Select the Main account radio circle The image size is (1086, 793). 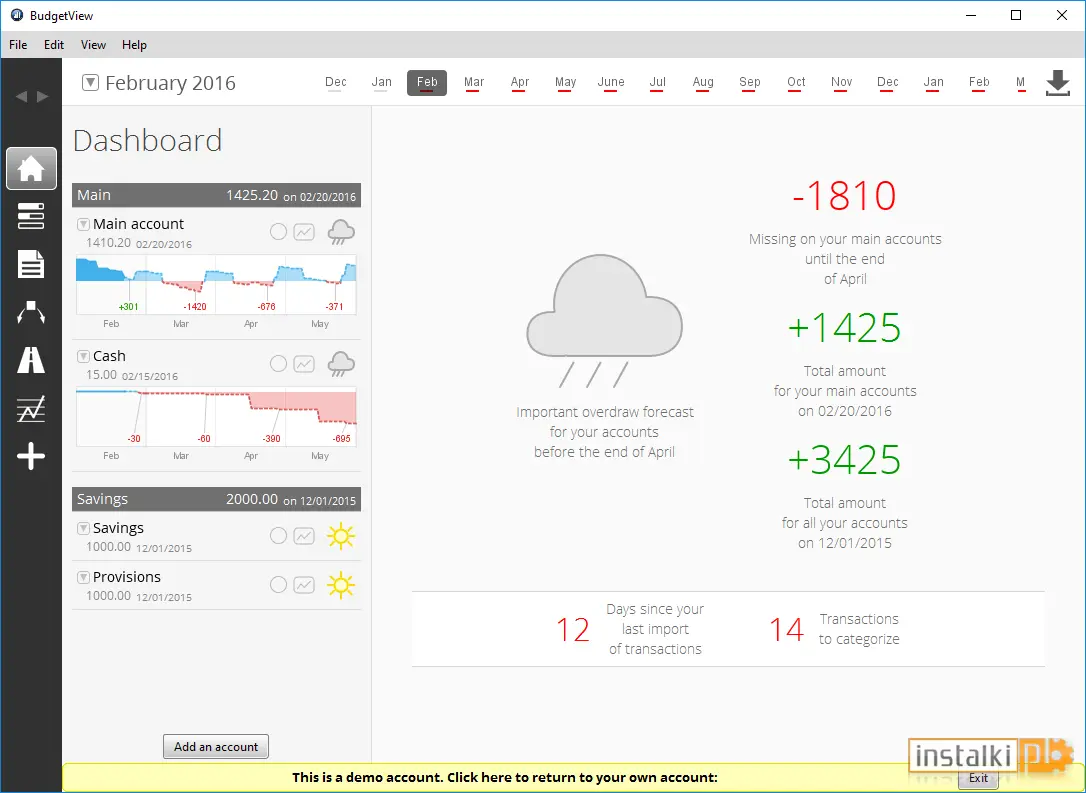coord(278,232)
